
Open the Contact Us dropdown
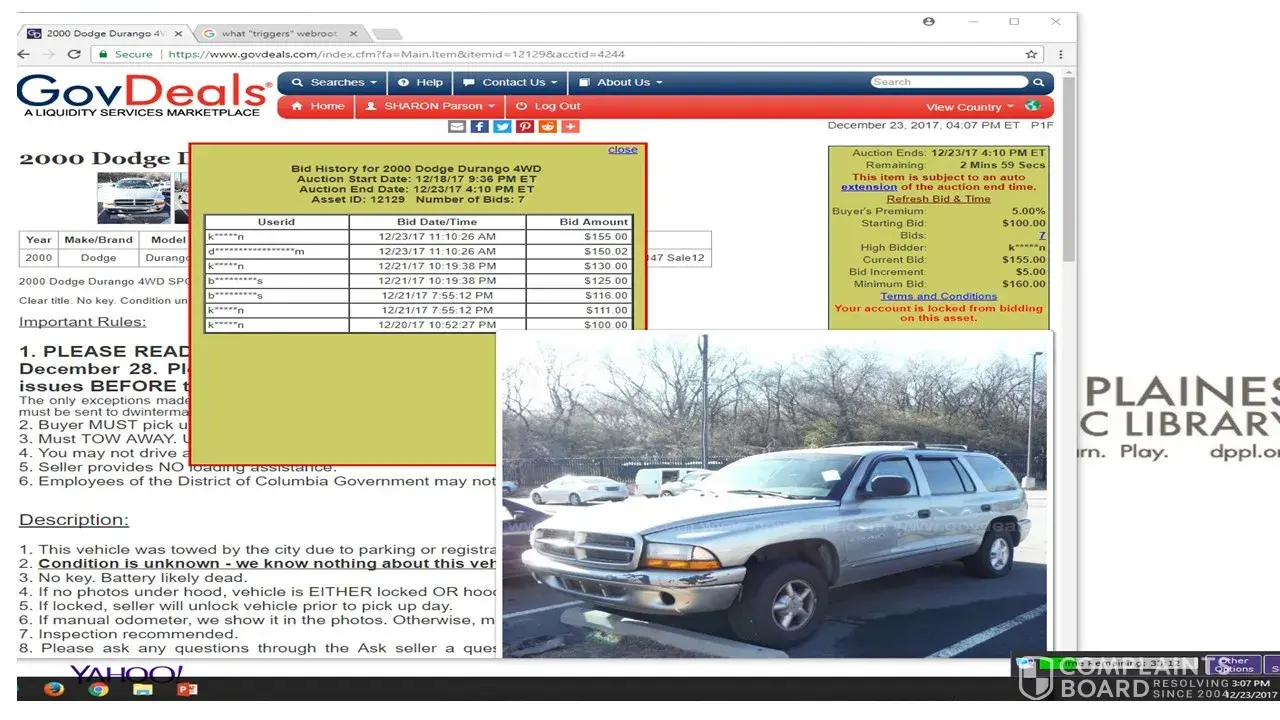[x=511, y=82]
